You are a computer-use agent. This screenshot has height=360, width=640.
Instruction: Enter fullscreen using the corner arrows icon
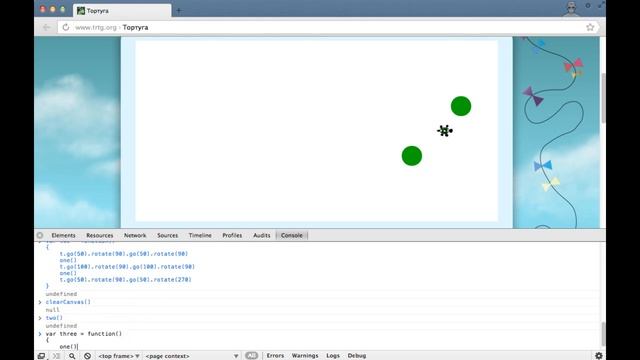point(601,5)
